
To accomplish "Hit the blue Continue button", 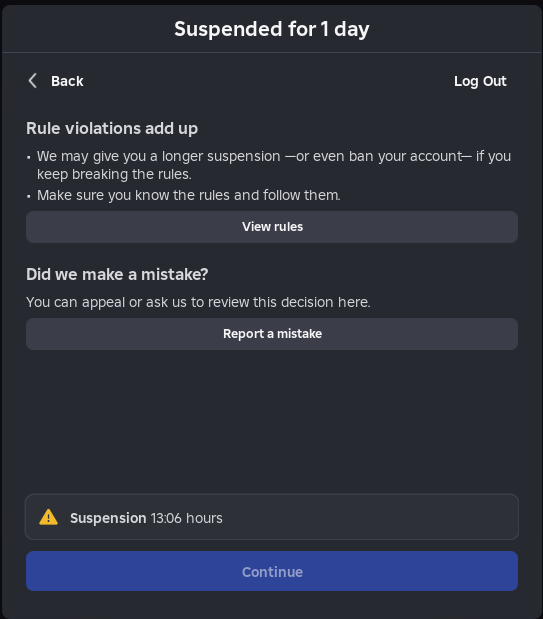I will (272, 571).
